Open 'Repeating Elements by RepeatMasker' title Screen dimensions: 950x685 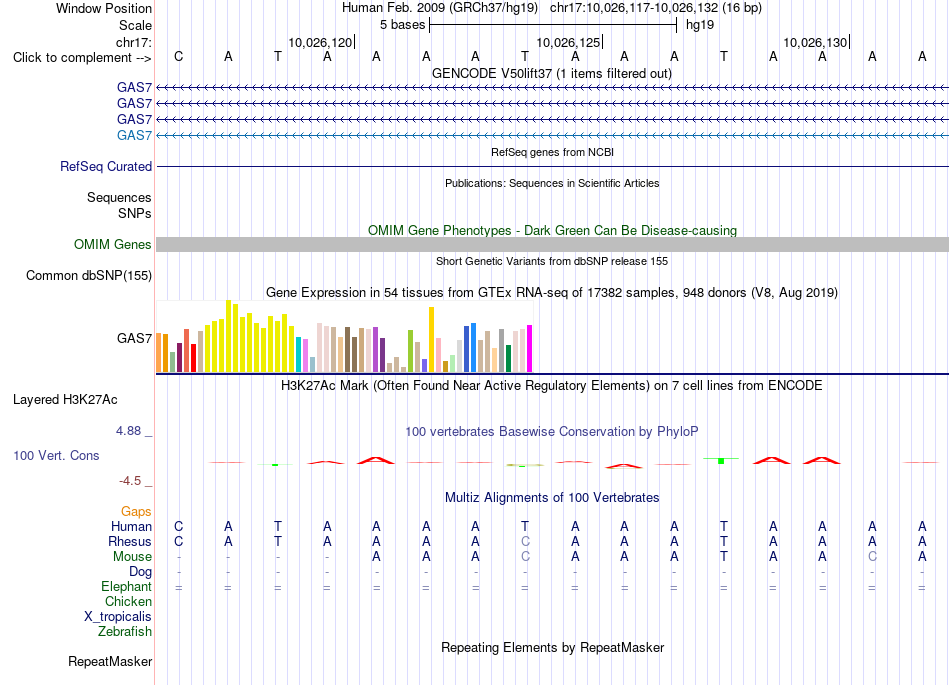552,647
